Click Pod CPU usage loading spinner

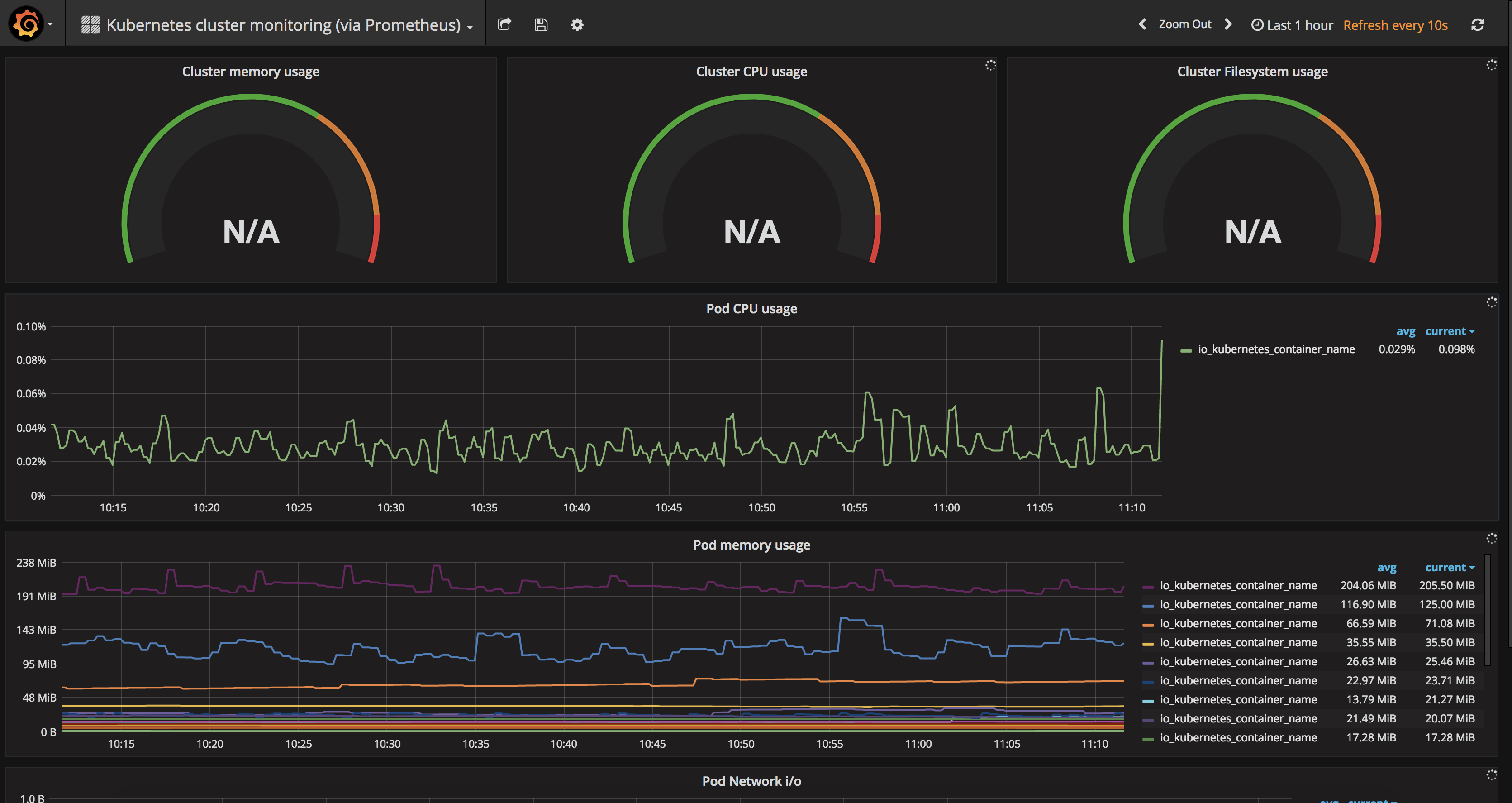click(1491, 302)
